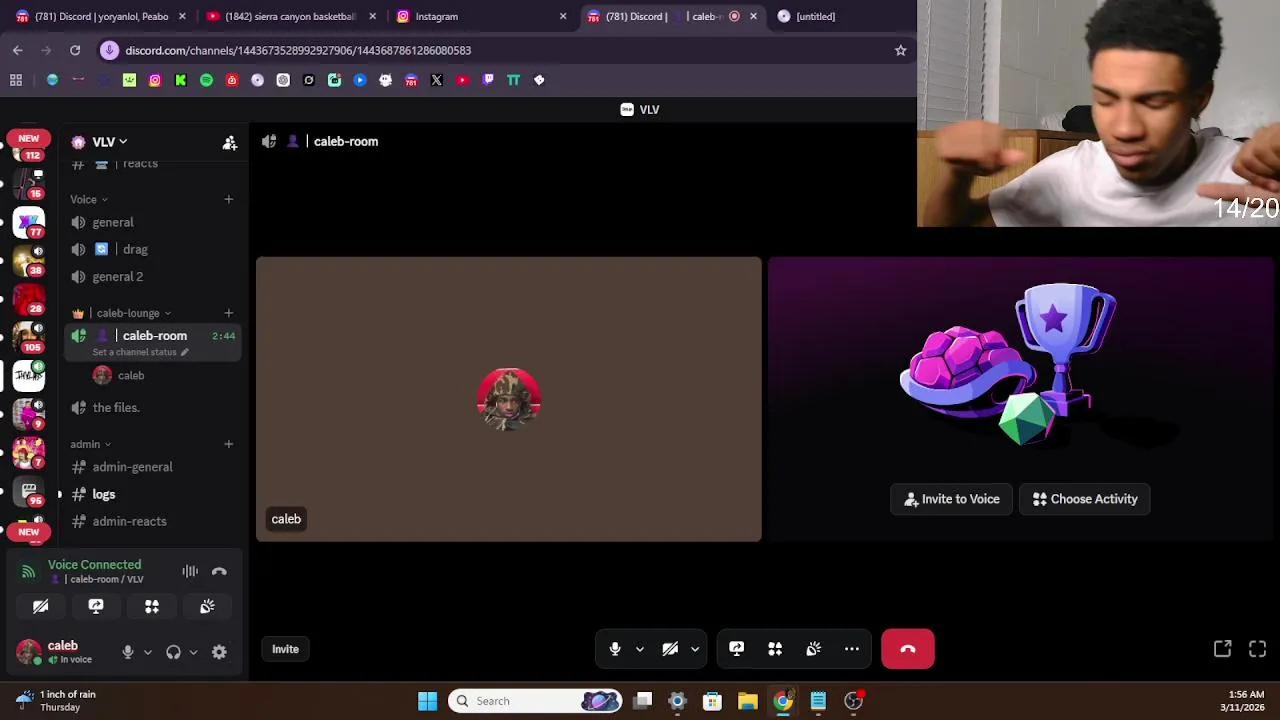This screenshot has height=720, width=1280.
Task: Turn on camera in the call controls
Action: click(670, 649)
